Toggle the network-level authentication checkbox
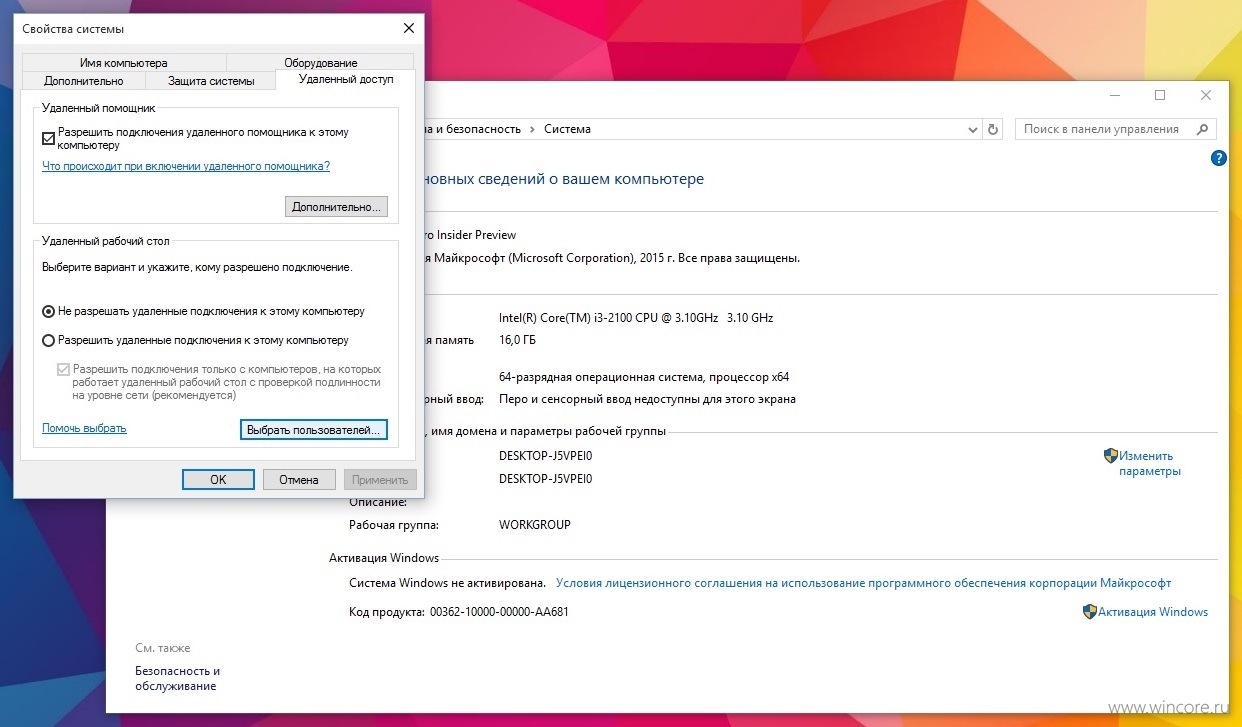The image size is (1242, 727). [x=64, y=369]
